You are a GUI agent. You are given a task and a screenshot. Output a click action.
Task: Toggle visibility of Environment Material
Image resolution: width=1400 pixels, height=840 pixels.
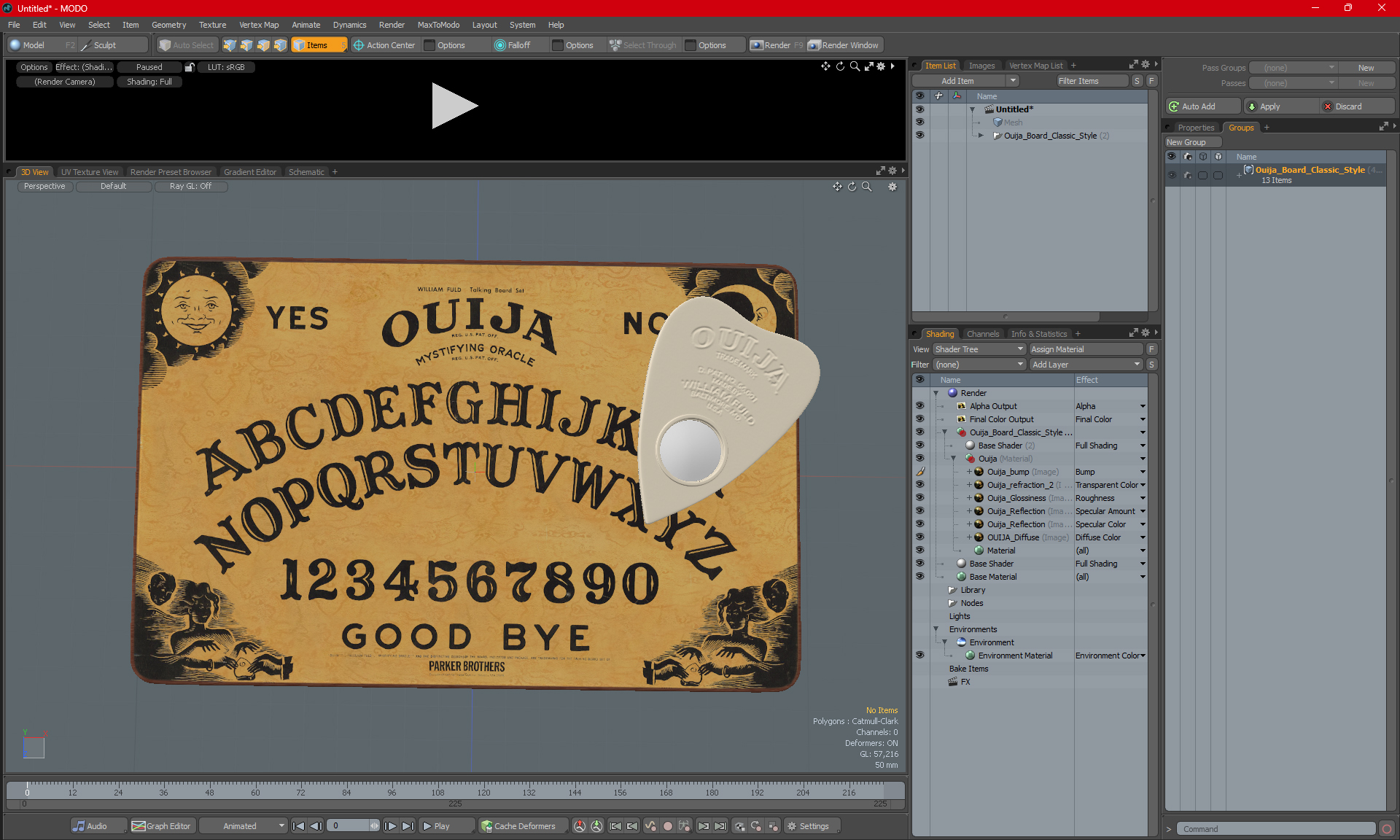[919, 656]
